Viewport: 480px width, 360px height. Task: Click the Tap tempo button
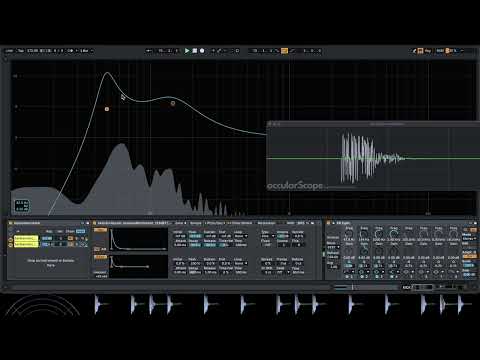[x=21, y=51]
